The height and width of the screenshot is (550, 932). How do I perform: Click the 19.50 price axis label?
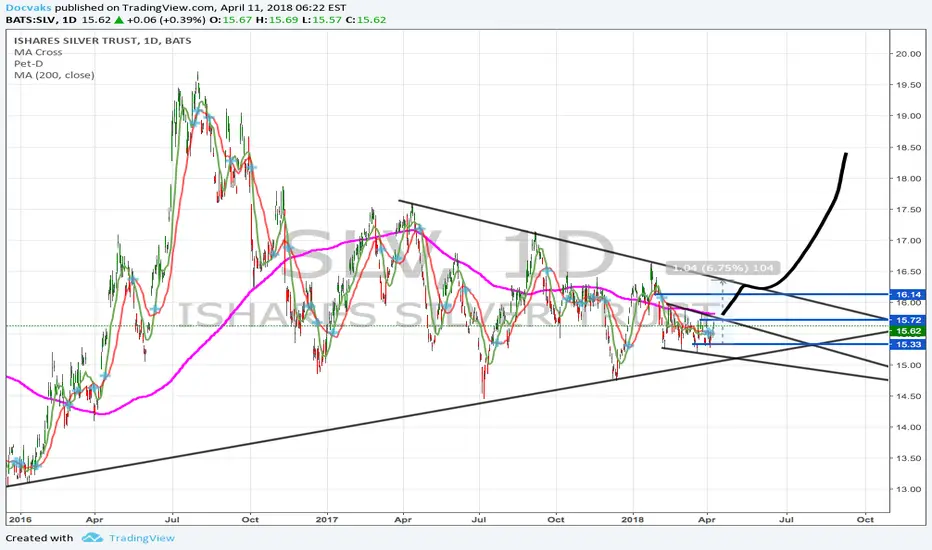coord(908,85)
